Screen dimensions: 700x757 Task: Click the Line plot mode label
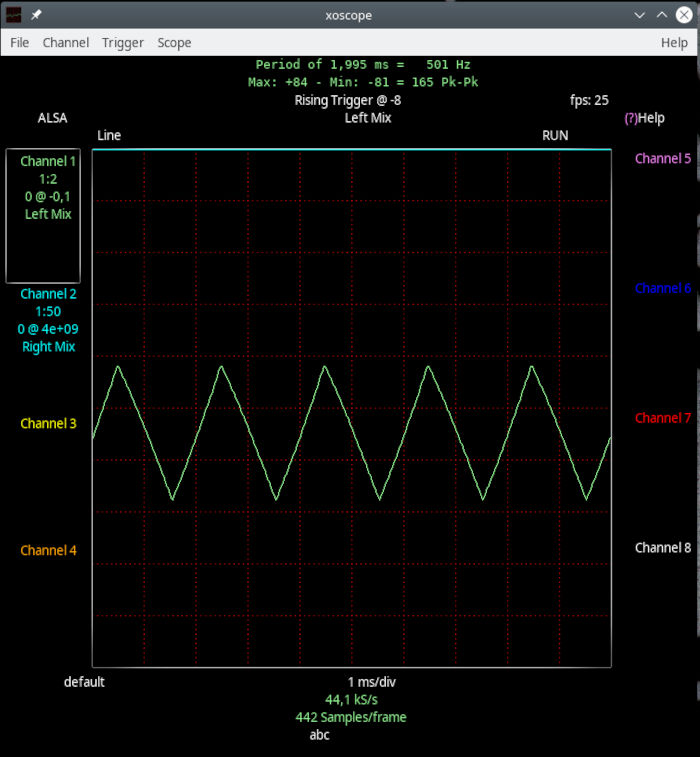[109, 135]
